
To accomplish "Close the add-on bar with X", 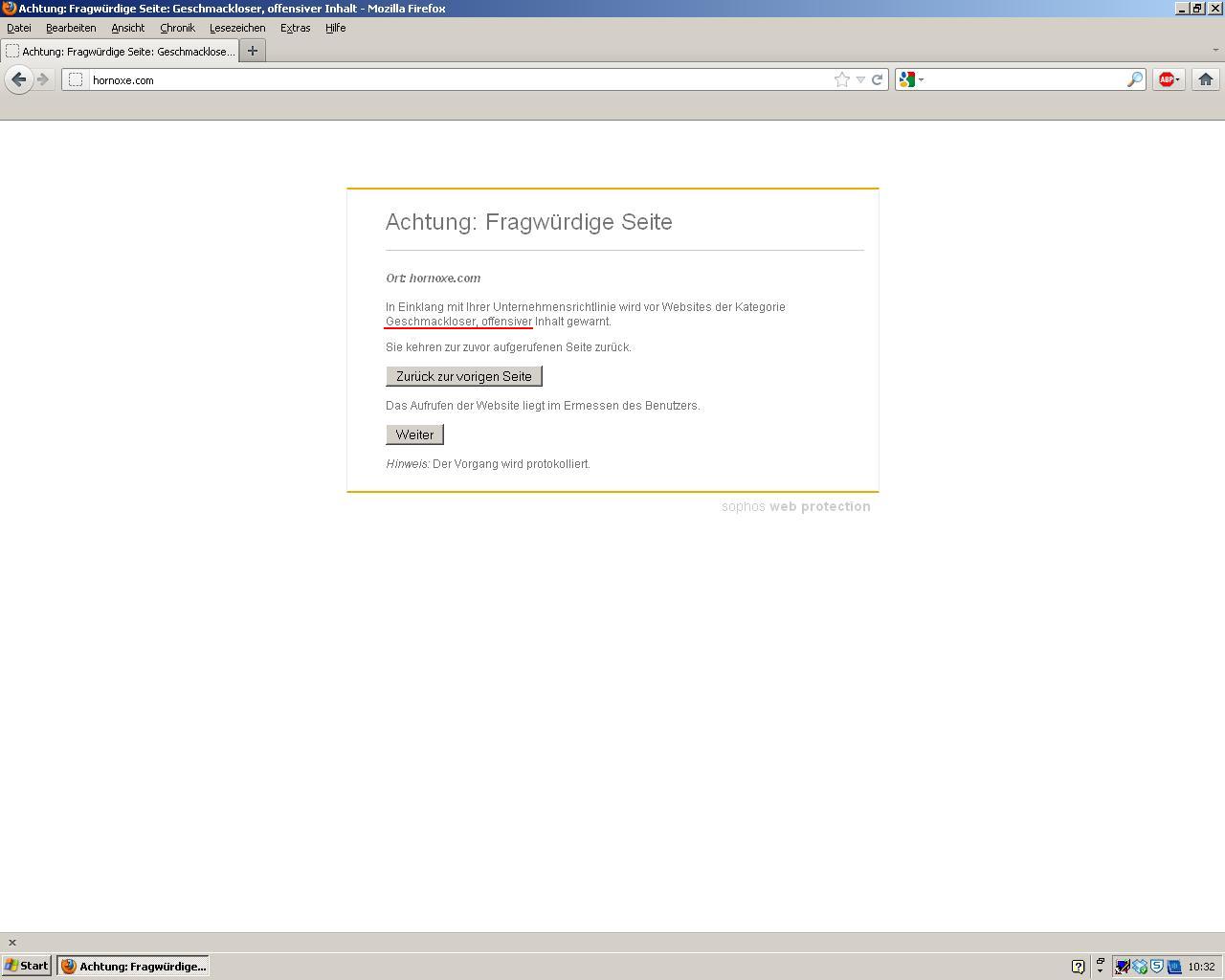I will point(12,943).
